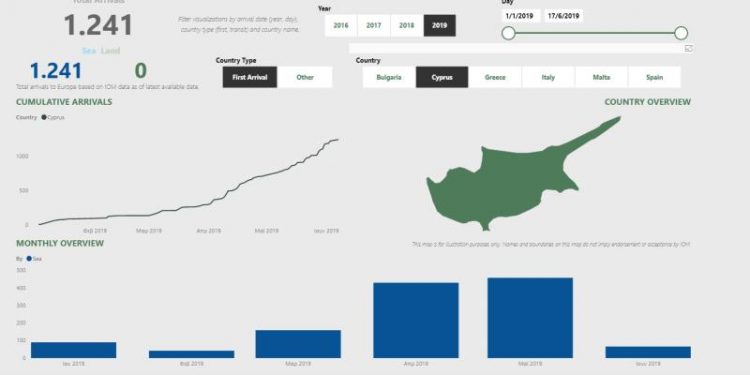
Task: Select the 2018 year filter
Action: (407, 26)
